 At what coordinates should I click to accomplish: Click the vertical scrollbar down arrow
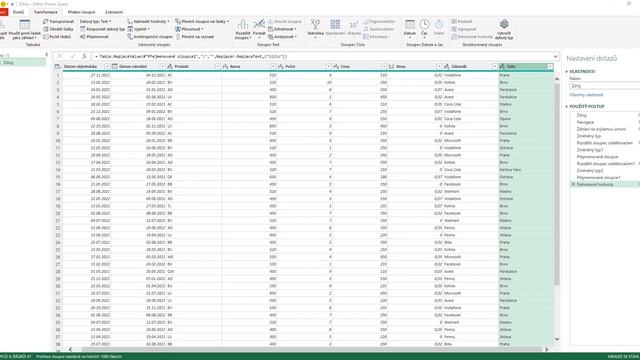point(557,339)
